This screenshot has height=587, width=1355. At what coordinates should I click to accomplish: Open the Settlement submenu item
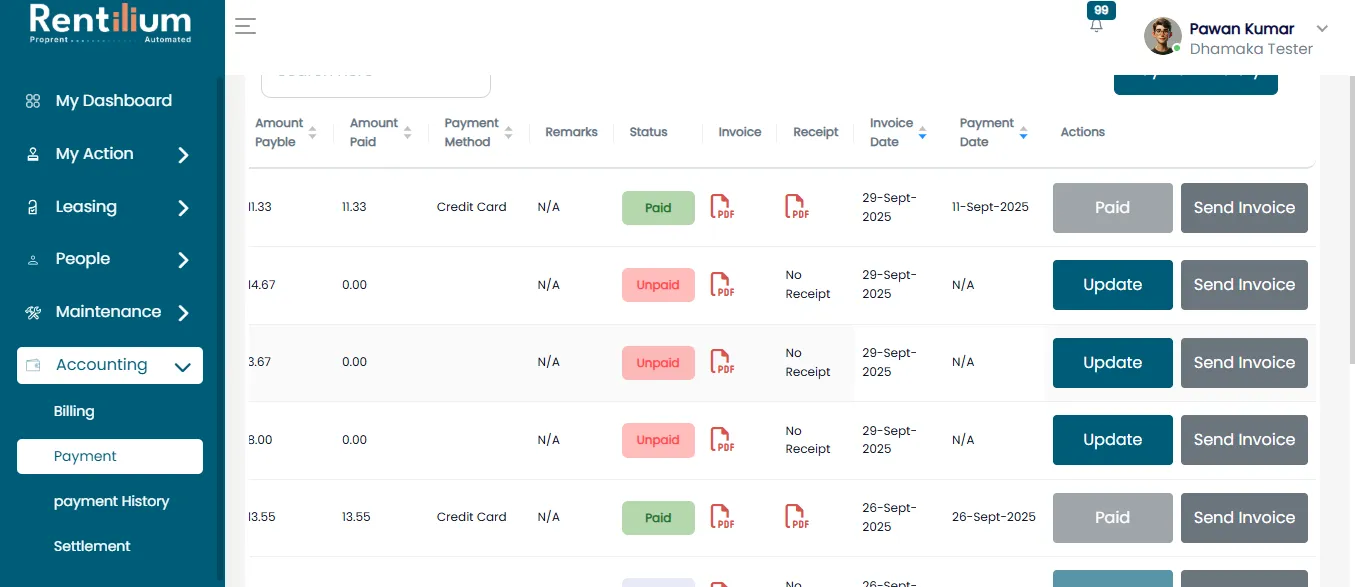click(x=92, y=546)
